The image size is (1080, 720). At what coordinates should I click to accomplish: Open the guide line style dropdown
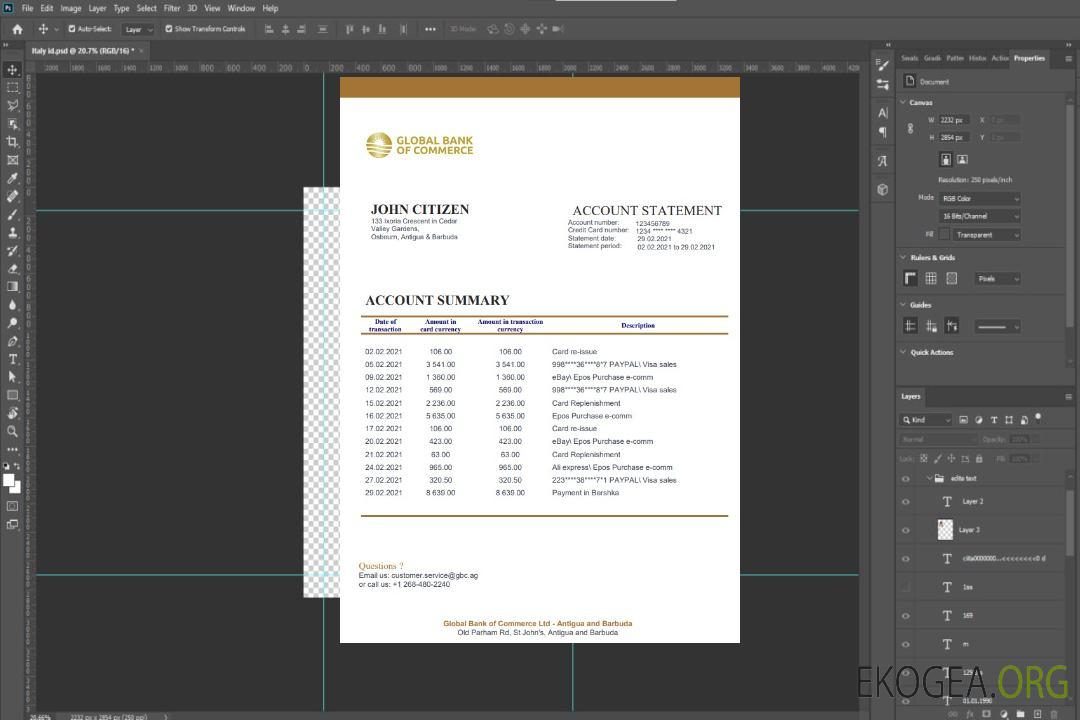[997, 327]
